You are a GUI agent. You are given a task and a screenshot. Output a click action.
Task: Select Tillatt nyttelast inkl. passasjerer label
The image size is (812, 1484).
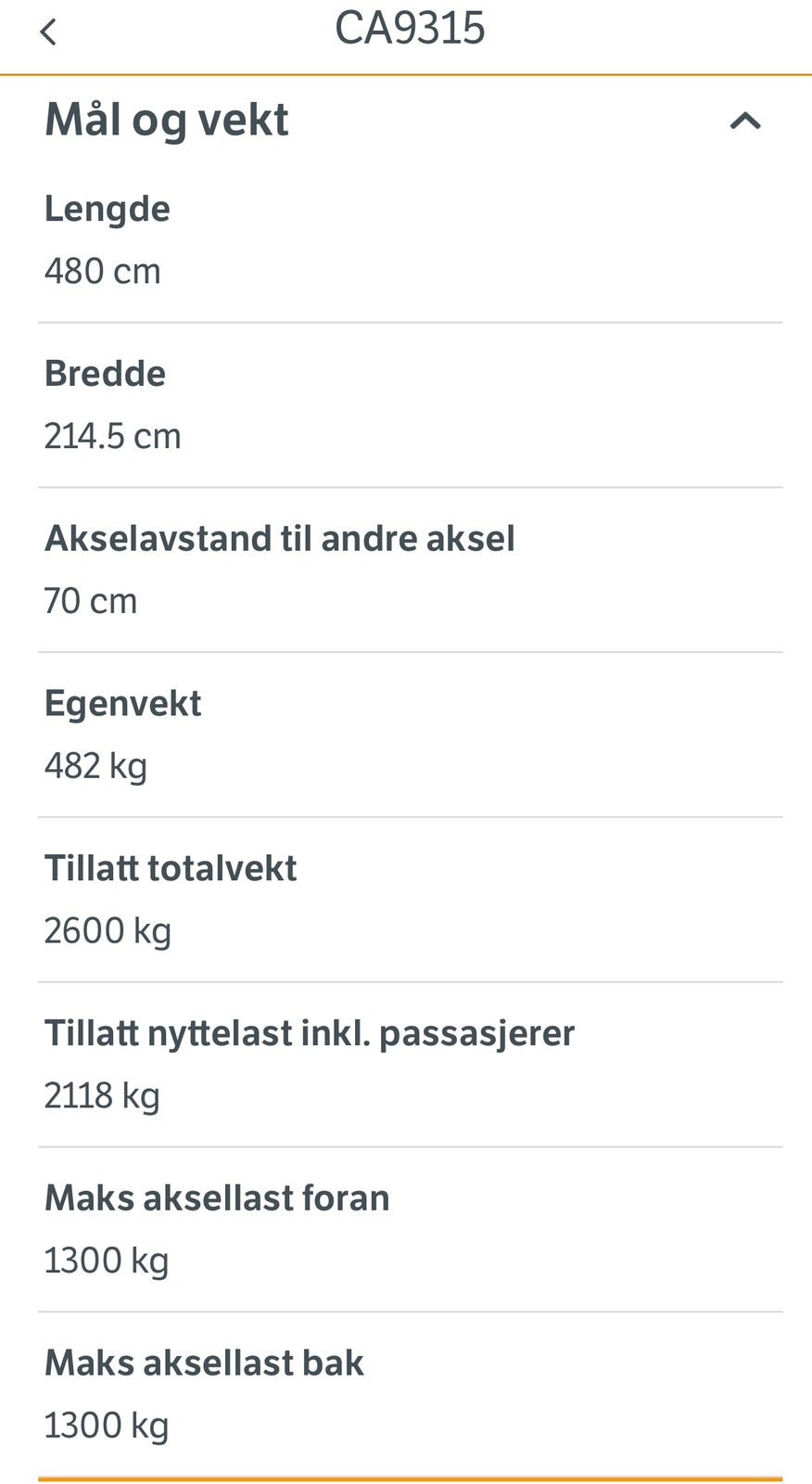[x=311, y=1033]
